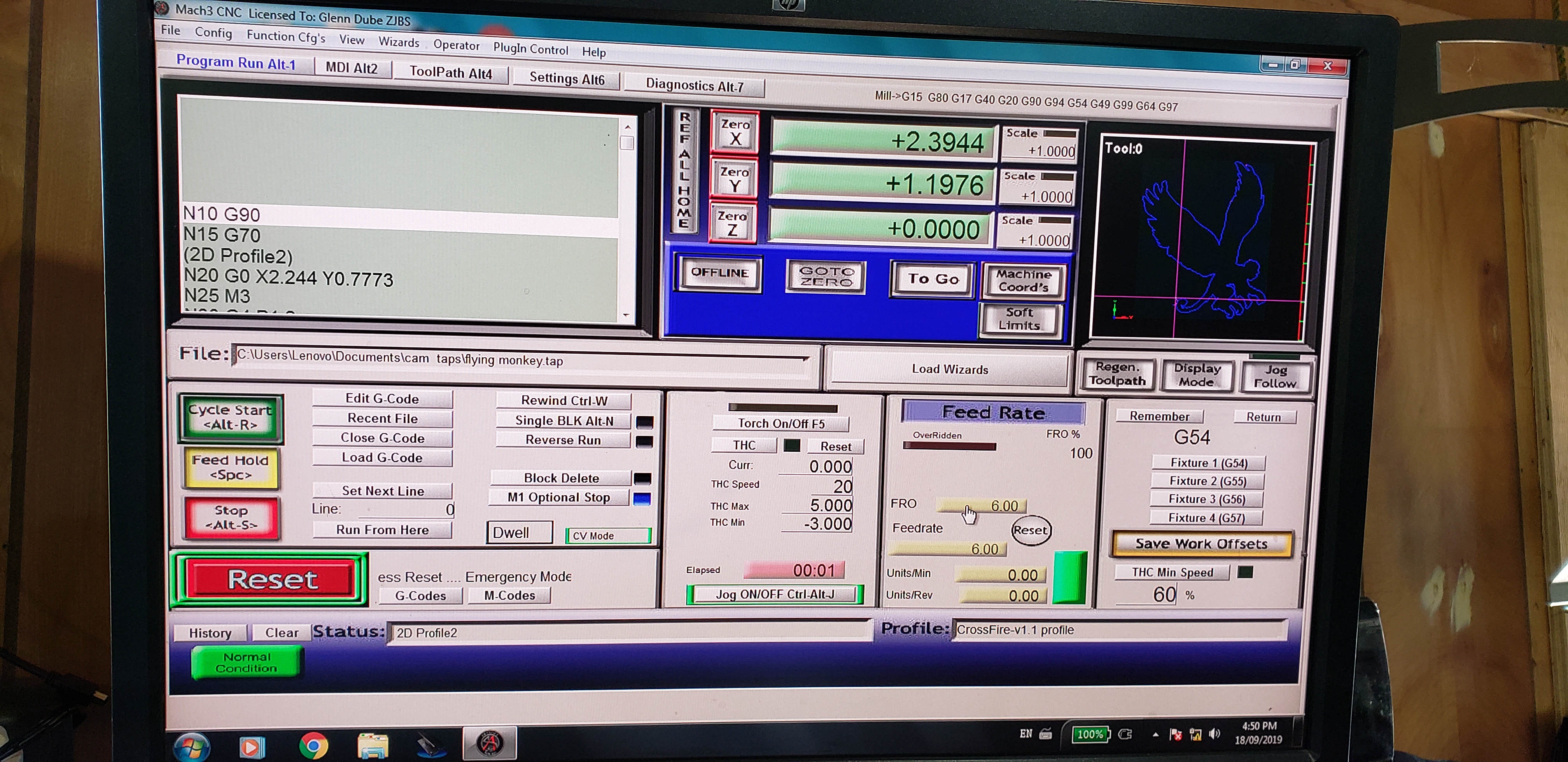Click the Return button
The width and height of the screenshot is (1568, 762).
(1263, 417)
